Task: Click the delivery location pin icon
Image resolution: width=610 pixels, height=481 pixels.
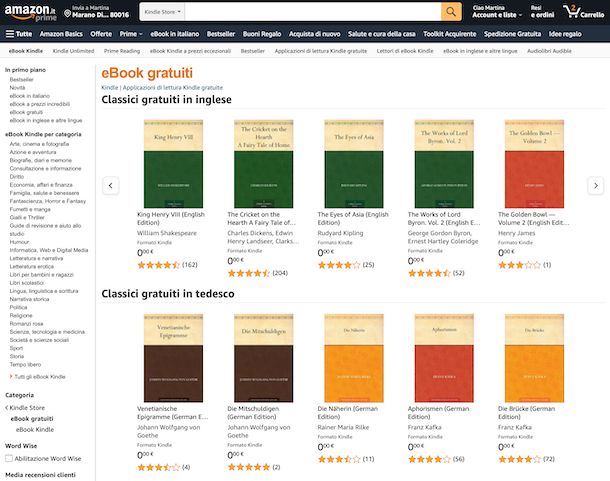Action: 67,14
